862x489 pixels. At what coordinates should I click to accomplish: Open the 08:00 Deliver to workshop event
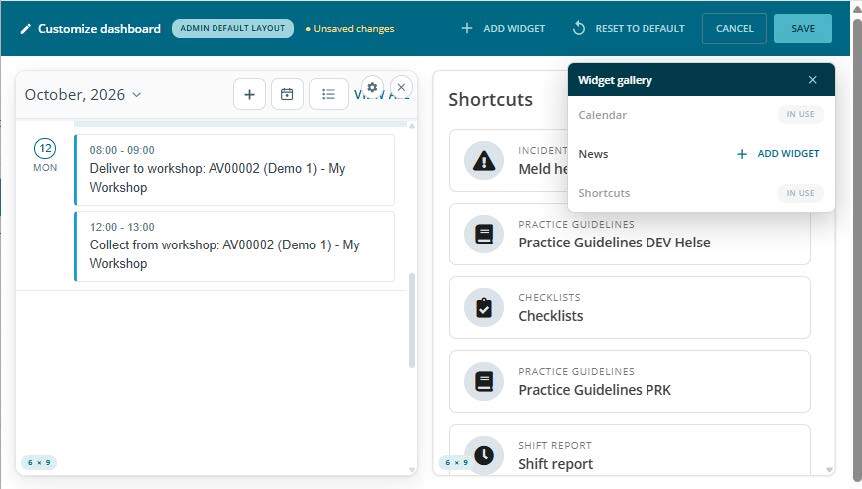(x=235, y=170)
